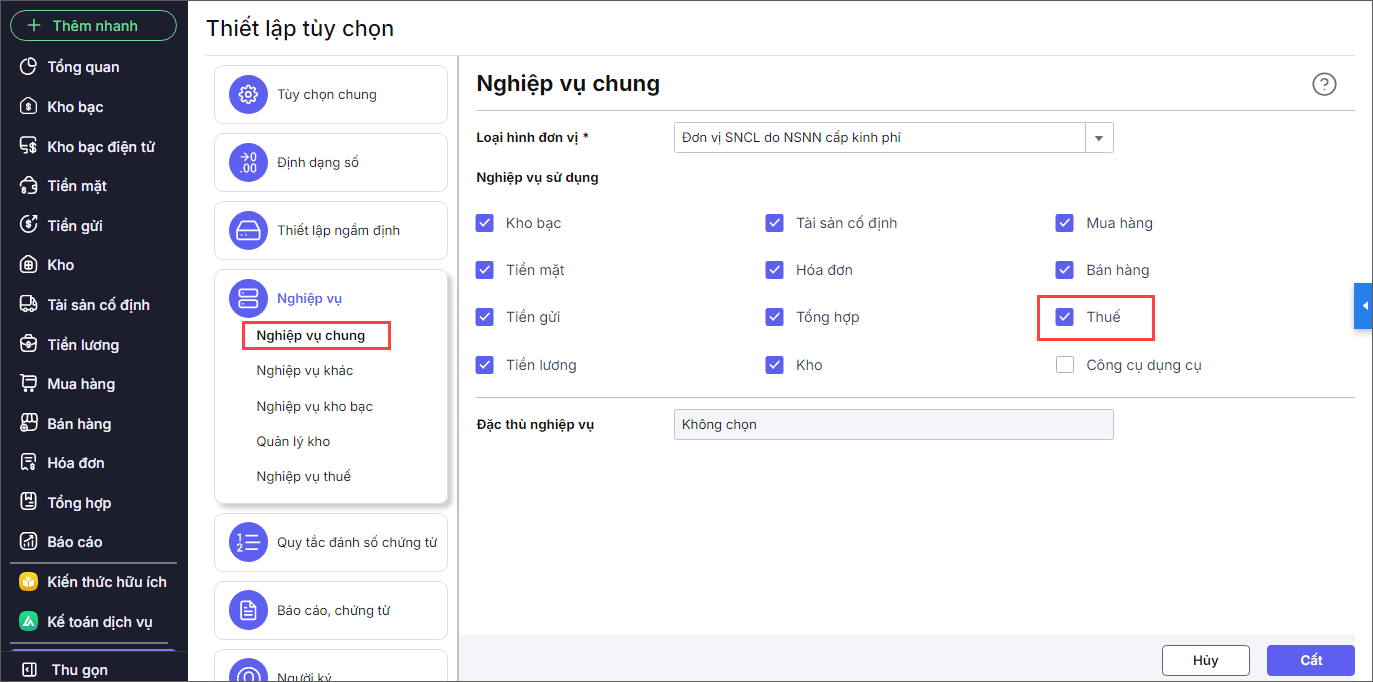Click the Kiến thức hữu ích yellow icon

[29, 582]
